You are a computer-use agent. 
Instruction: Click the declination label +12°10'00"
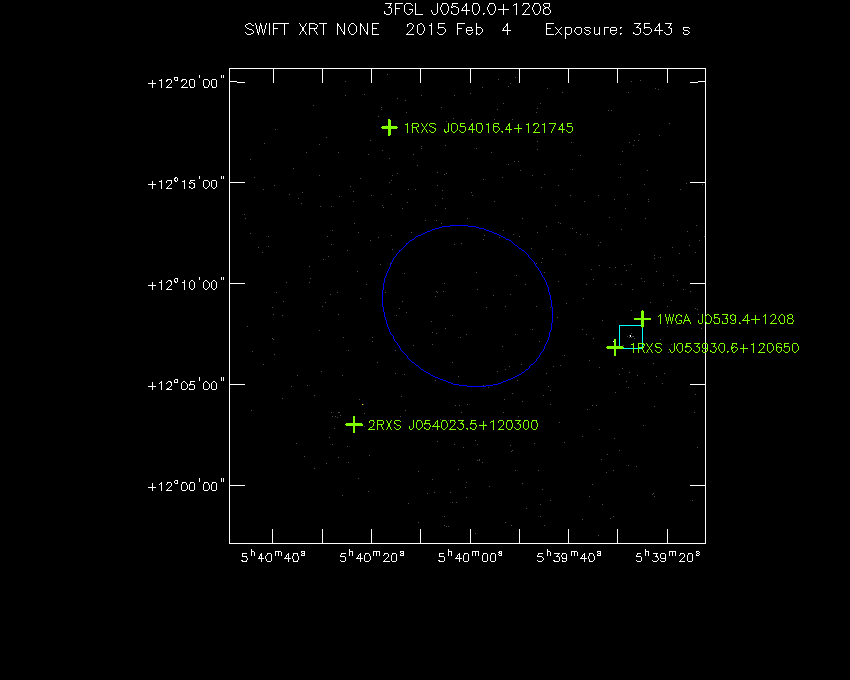[x=186, y=285]
